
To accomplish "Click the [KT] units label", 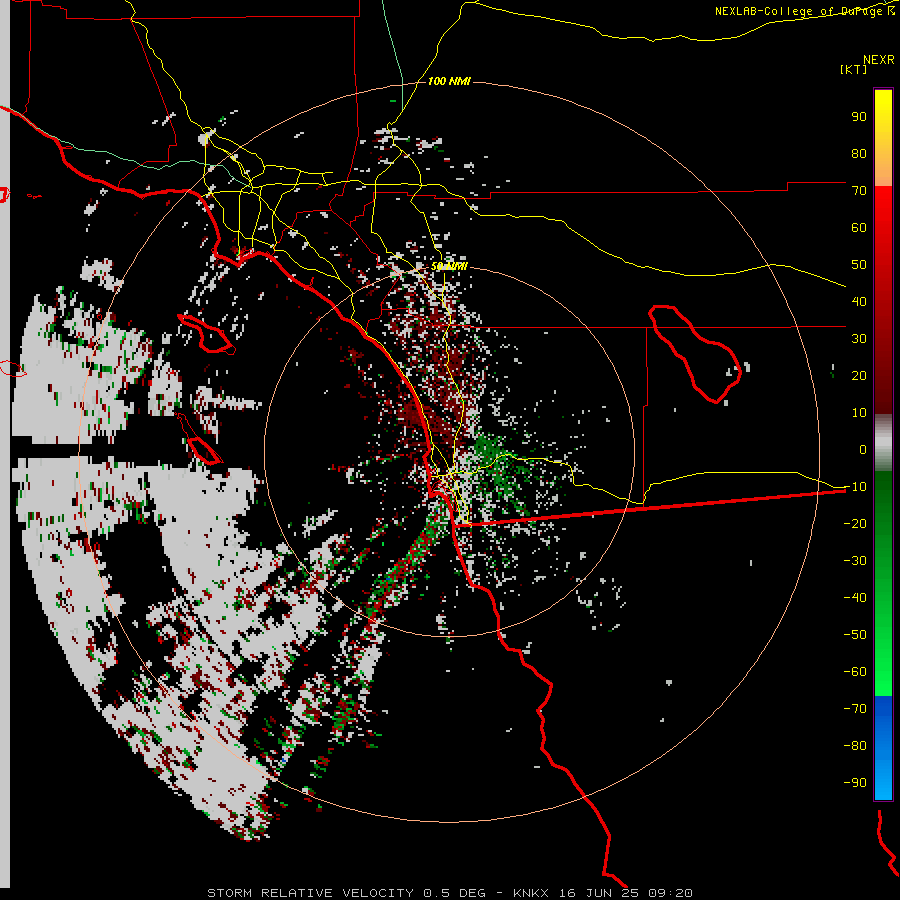I will point(854,69).
